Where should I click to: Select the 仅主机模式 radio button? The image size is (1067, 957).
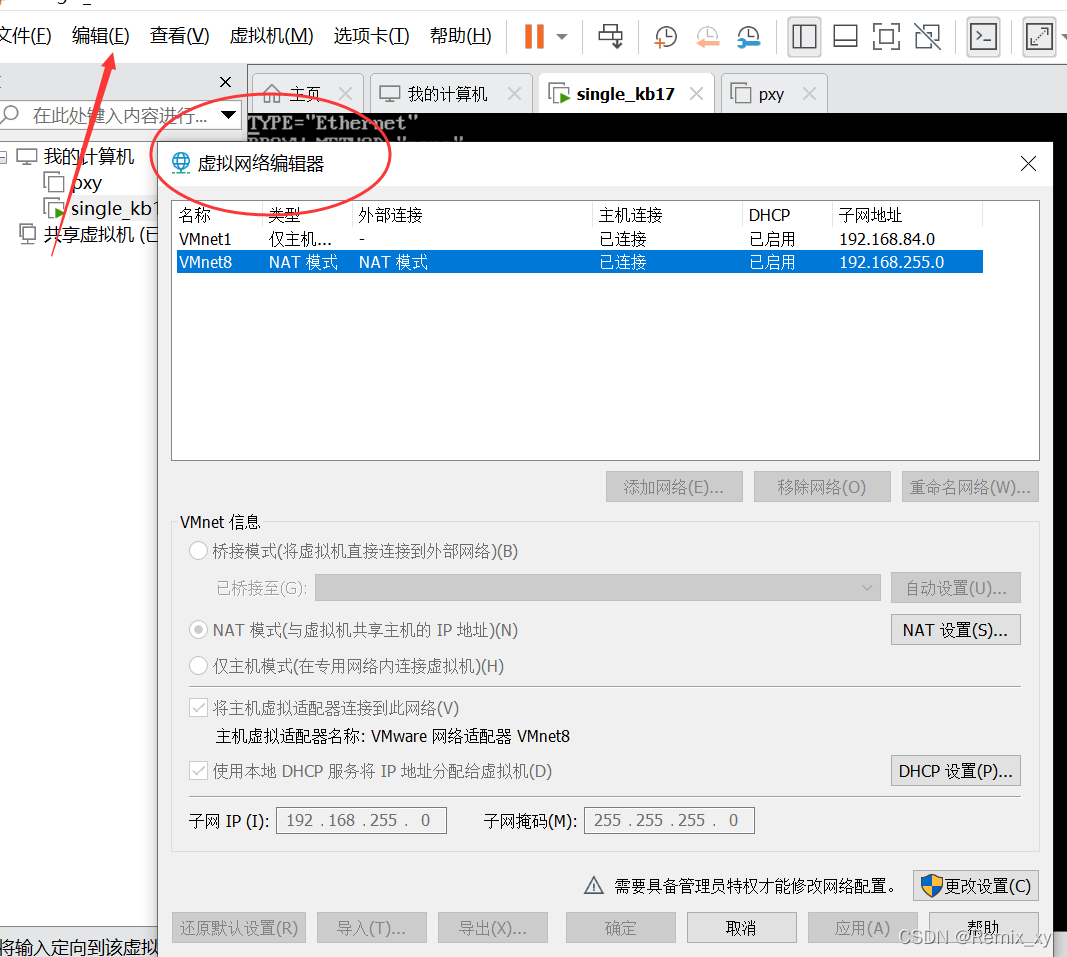[198, 666]
